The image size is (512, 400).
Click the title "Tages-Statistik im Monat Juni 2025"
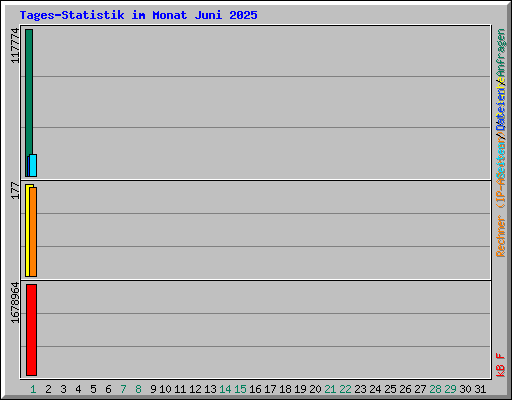pyautogui.click(x=138, y=15)
